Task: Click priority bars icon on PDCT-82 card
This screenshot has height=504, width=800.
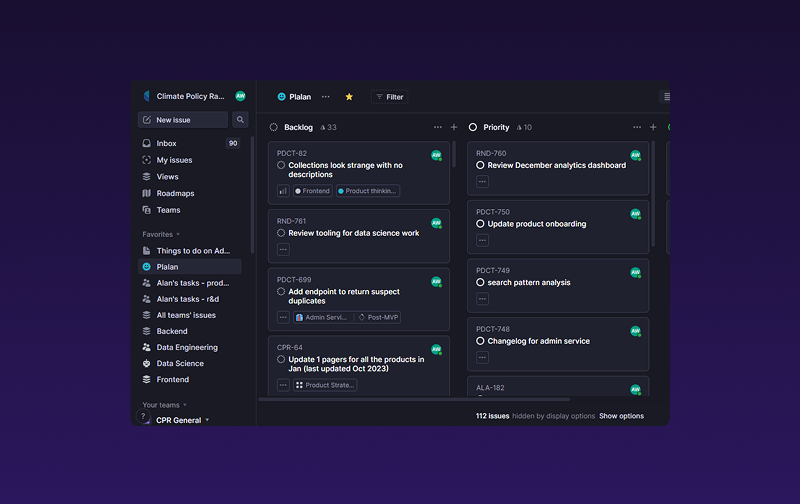Action: pyautogui.click(x=283, y=191)
